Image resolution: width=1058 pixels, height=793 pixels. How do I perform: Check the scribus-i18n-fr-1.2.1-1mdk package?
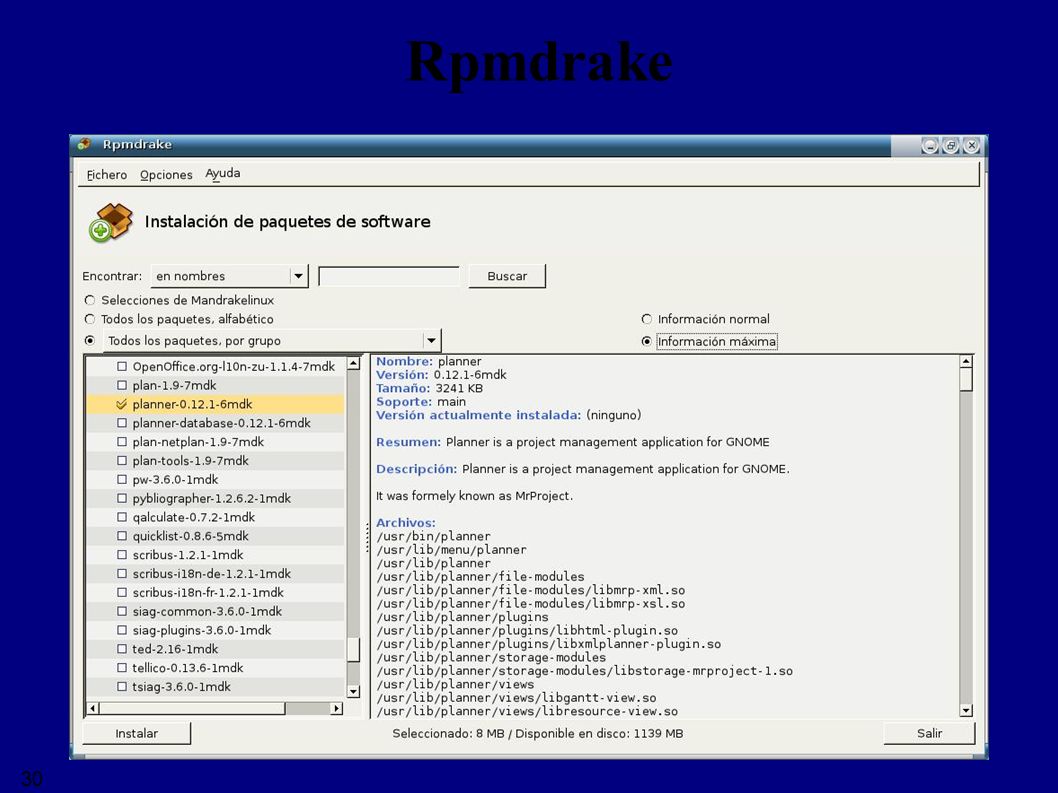click(121, 593)
